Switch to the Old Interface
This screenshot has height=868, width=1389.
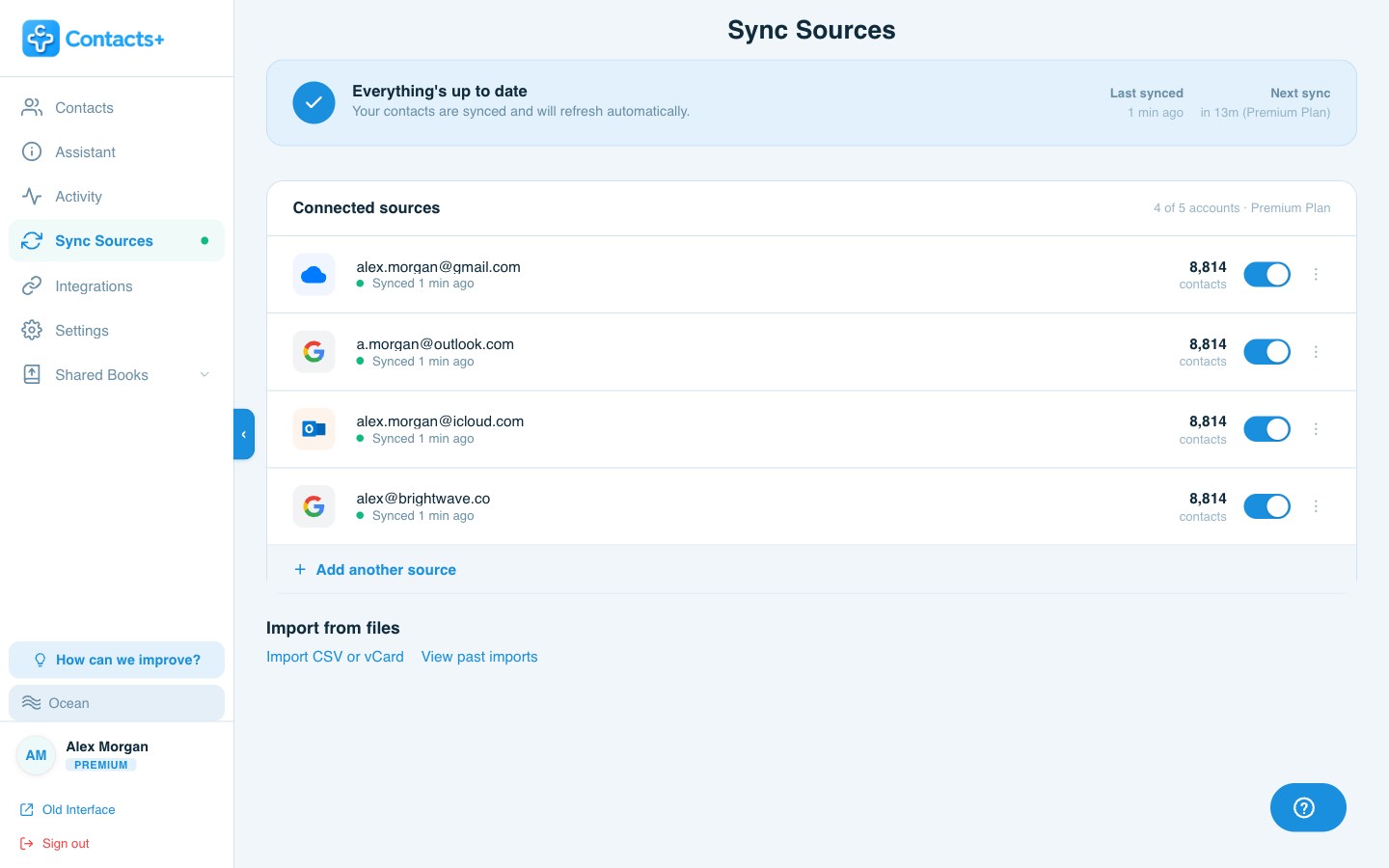coord(68,810)
